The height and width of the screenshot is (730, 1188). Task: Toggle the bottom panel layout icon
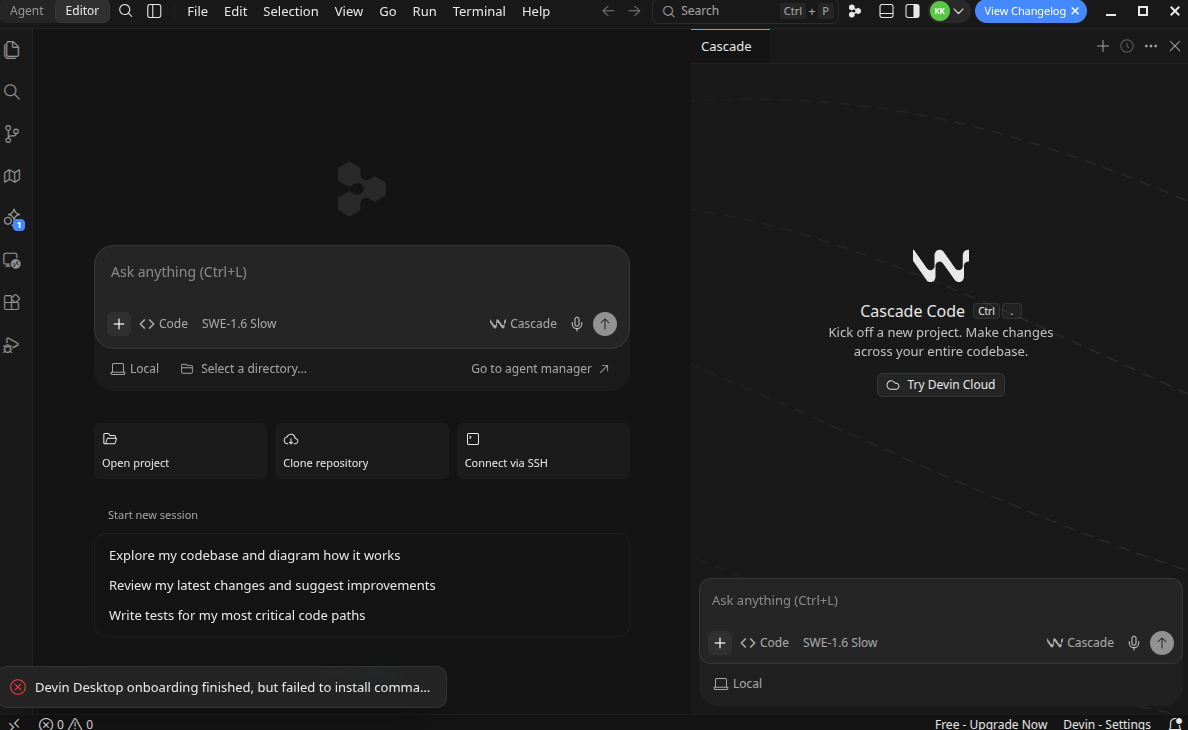coord(886,11)
